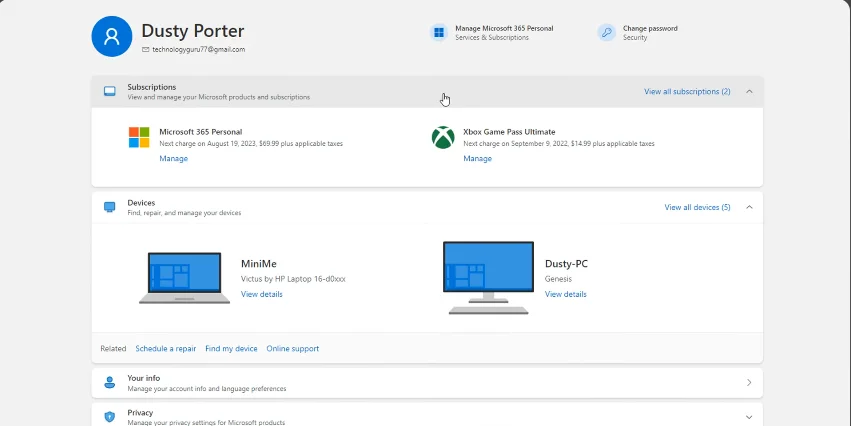Click 'Manage your account info and language preferences'

click(x=207, y=389)
